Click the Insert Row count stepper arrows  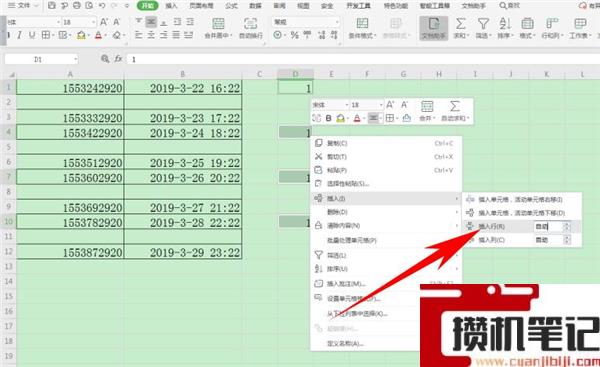pyautogui.click(x=567, y=227)
